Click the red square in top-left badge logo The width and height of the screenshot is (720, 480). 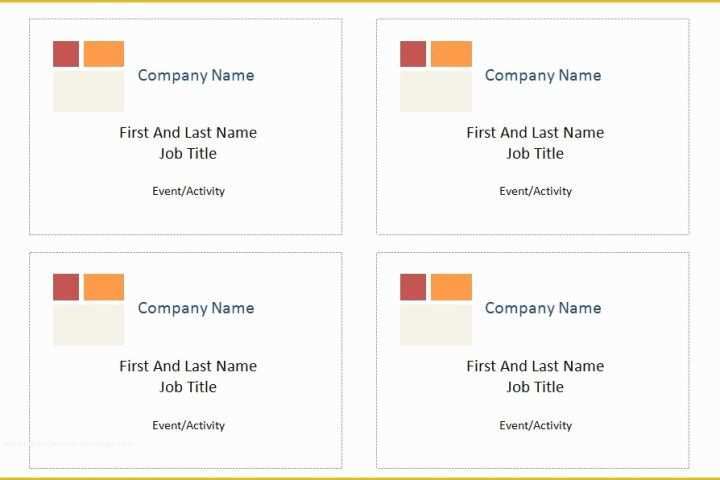point(66,54)
